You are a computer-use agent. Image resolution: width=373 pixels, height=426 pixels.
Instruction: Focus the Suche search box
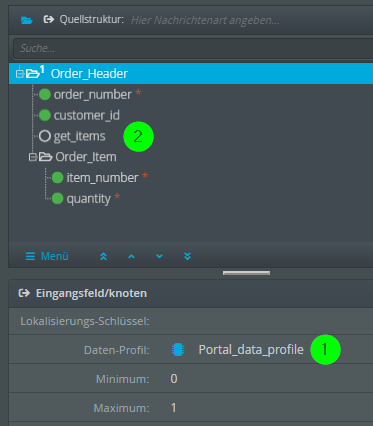pyautogui.click(x=193, y=48)
